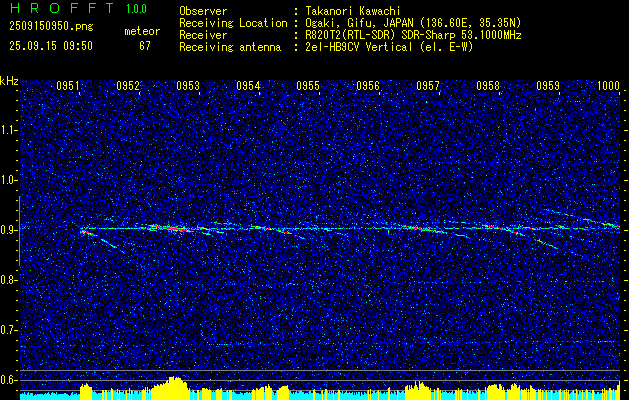Click the 2el-HB9CV Vertical antenna text
This screenshot has height=400, width=629.
[x=389, y=47]
